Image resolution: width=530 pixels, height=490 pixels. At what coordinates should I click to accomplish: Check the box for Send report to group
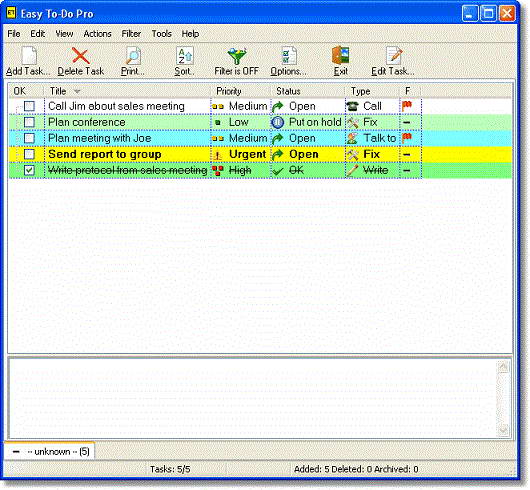(29, 154)
